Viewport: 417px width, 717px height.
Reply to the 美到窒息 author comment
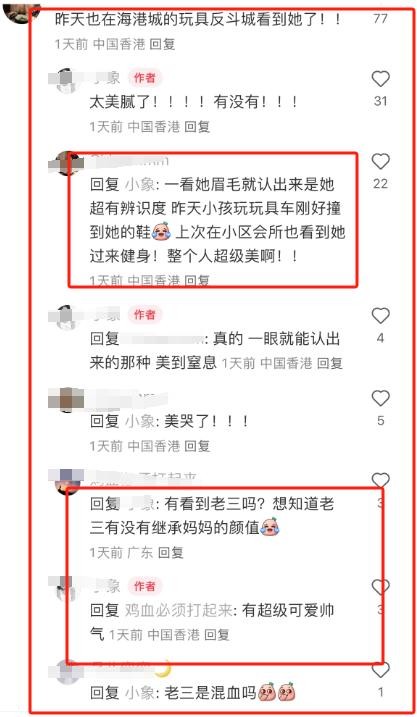330,364
